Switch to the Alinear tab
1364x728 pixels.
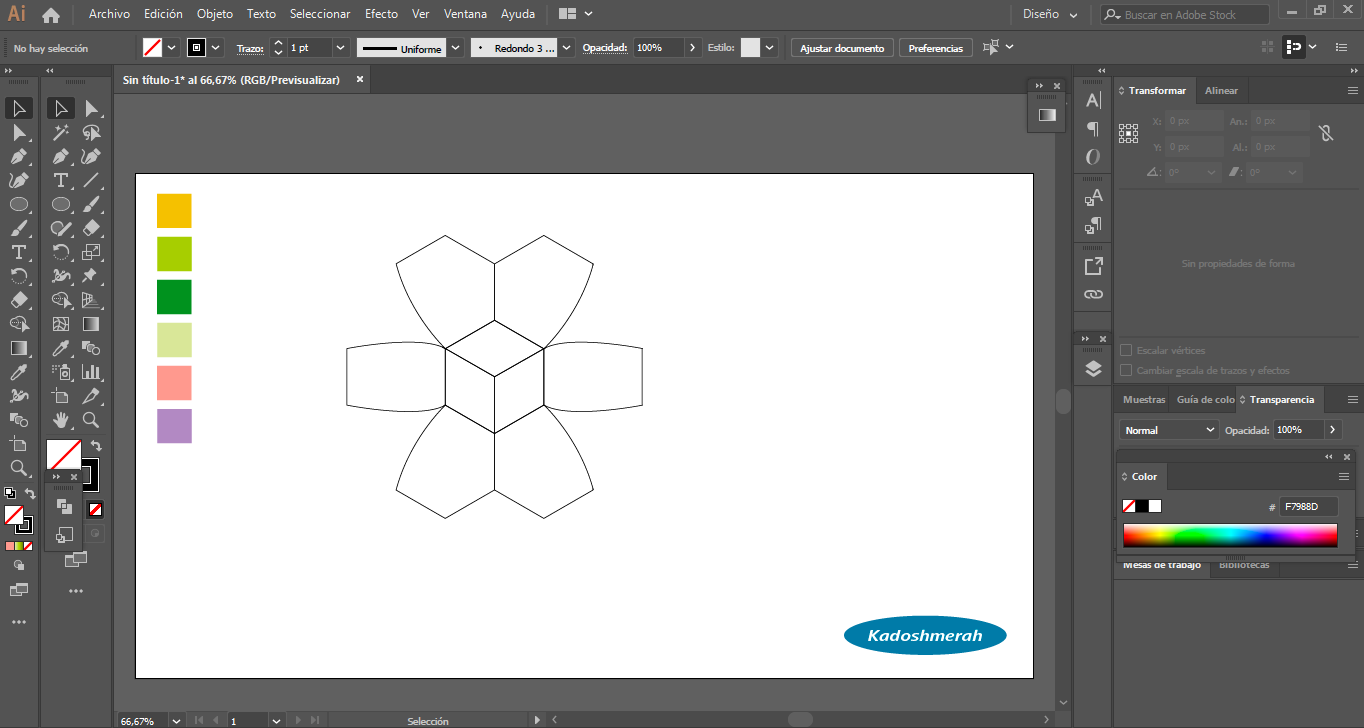tap(1221, 91)
